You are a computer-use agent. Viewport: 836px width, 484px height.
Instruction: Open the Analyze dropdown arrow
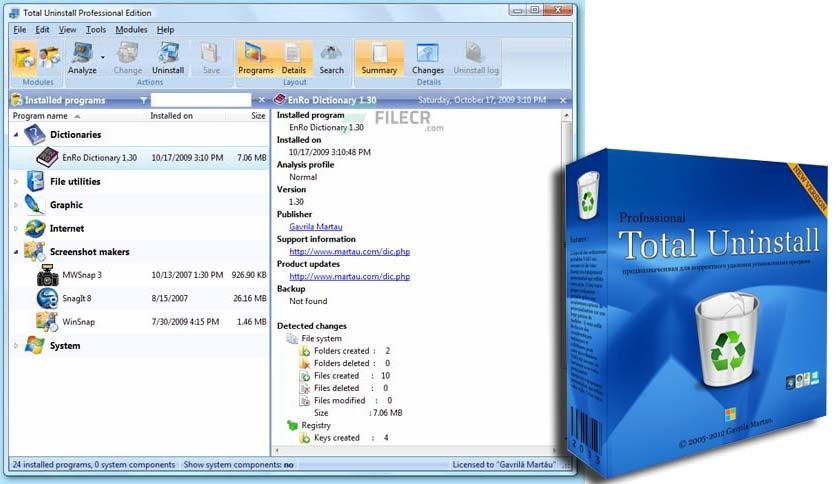click(x=103, y=57)
